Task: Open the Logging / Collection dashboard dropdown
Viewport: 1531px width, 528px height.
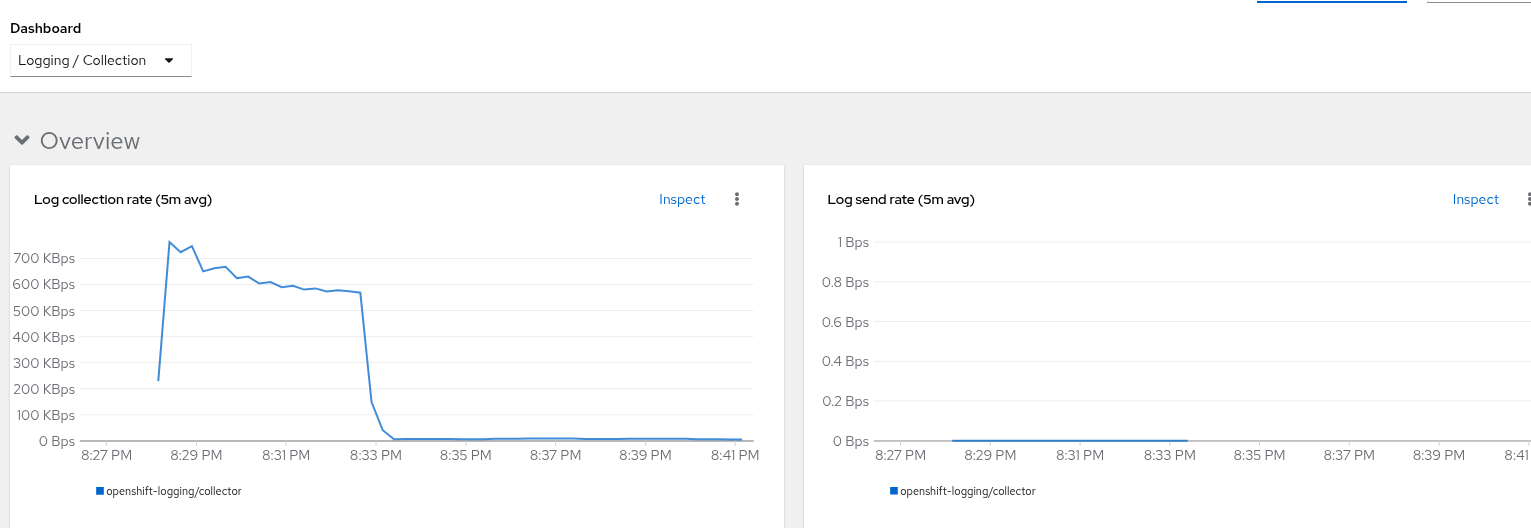Action: (x=100, y=60)
